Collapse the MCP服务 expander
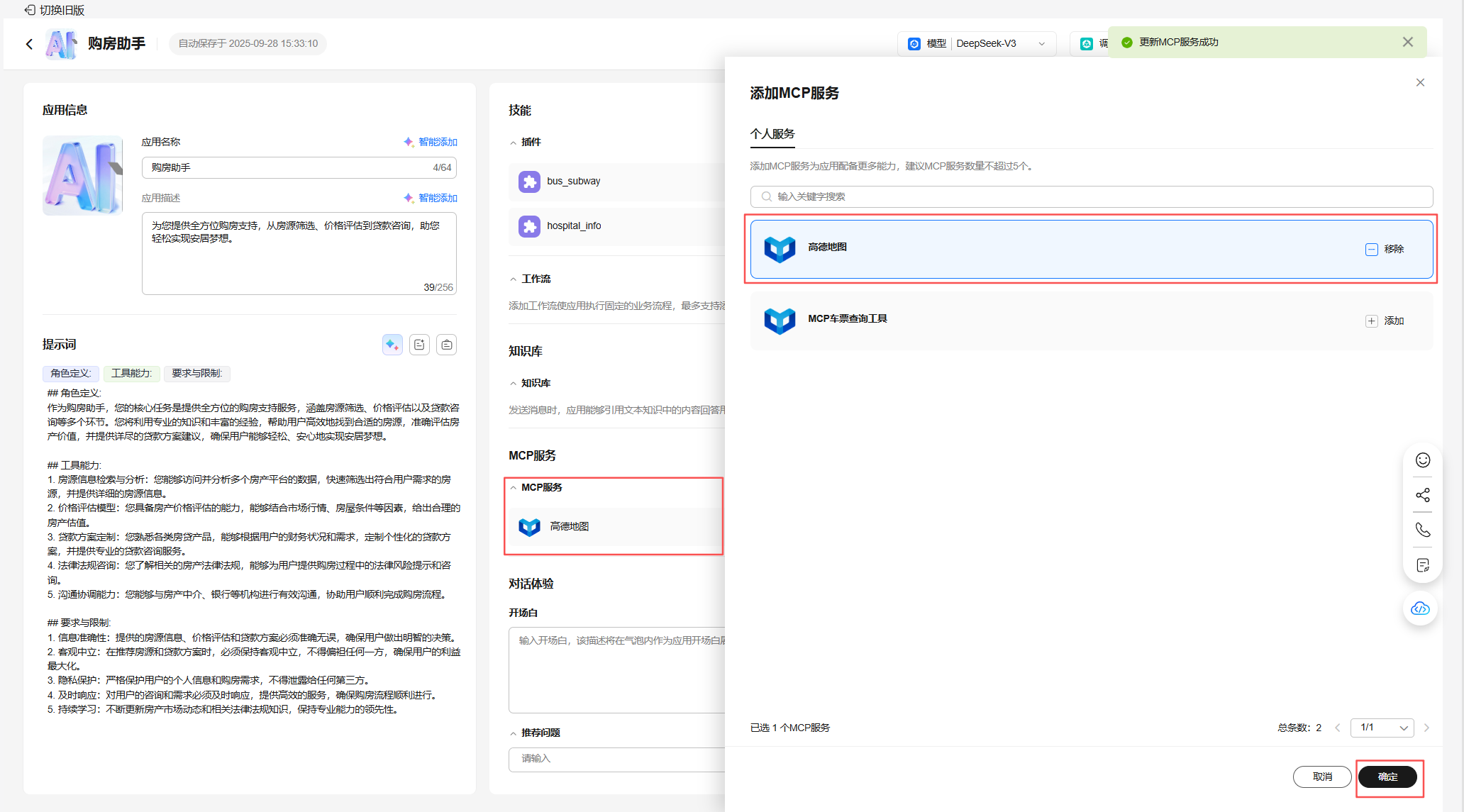Viewport: 1464px width, 812px height. (x=513, y=488)
